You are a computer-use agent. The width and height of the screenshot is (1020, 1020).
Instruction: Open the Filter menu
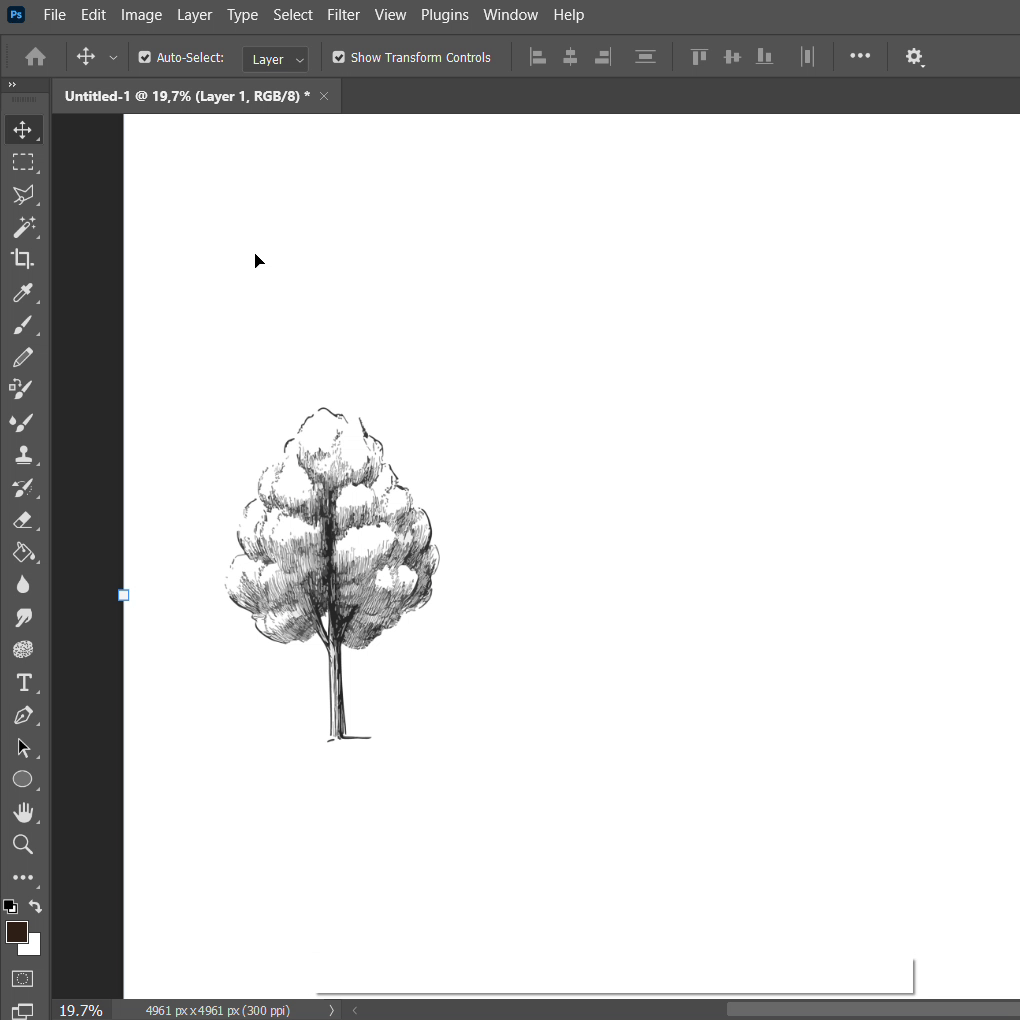[343, 15]
